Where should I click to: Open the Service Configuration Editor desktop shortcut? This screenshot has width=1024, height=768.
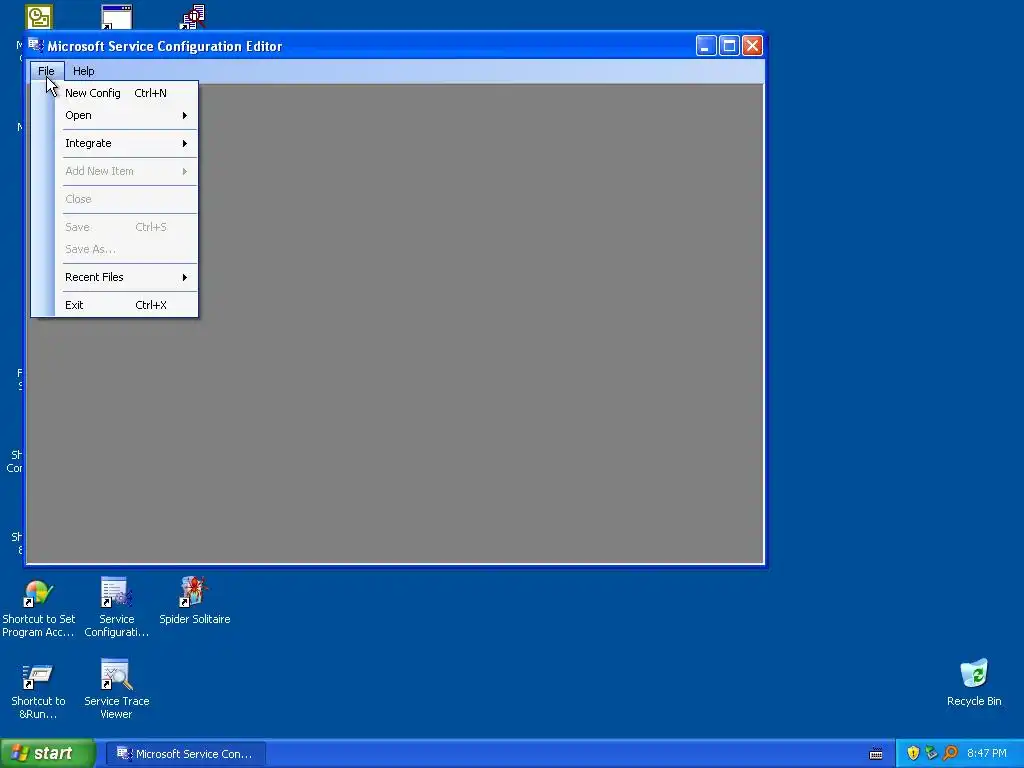[116, 607]
